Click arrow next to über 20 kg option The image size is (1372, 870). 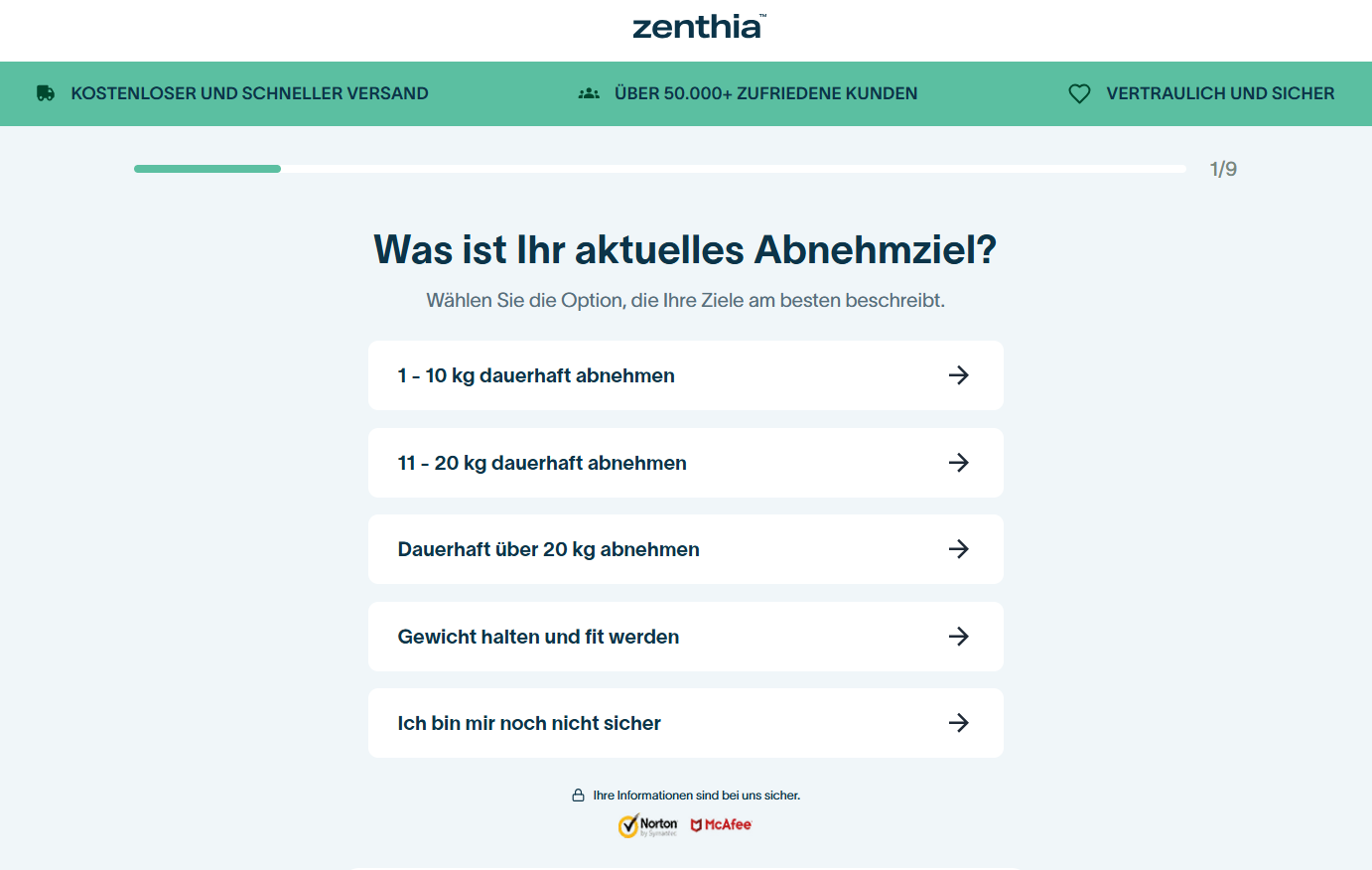pyautogui.click(x=958, y=549)
